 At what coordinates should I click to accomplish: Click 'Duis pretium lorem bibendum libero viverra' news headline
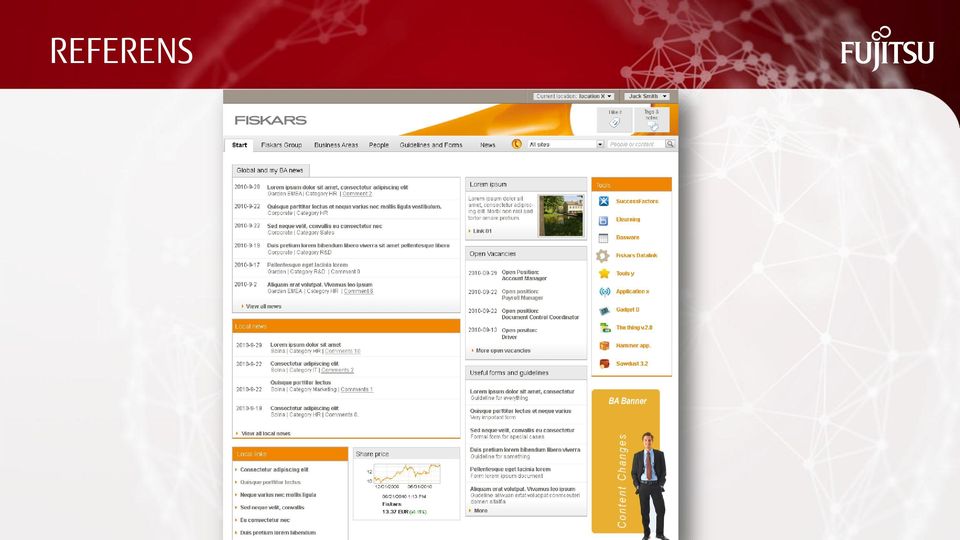[x=358, y=245]
